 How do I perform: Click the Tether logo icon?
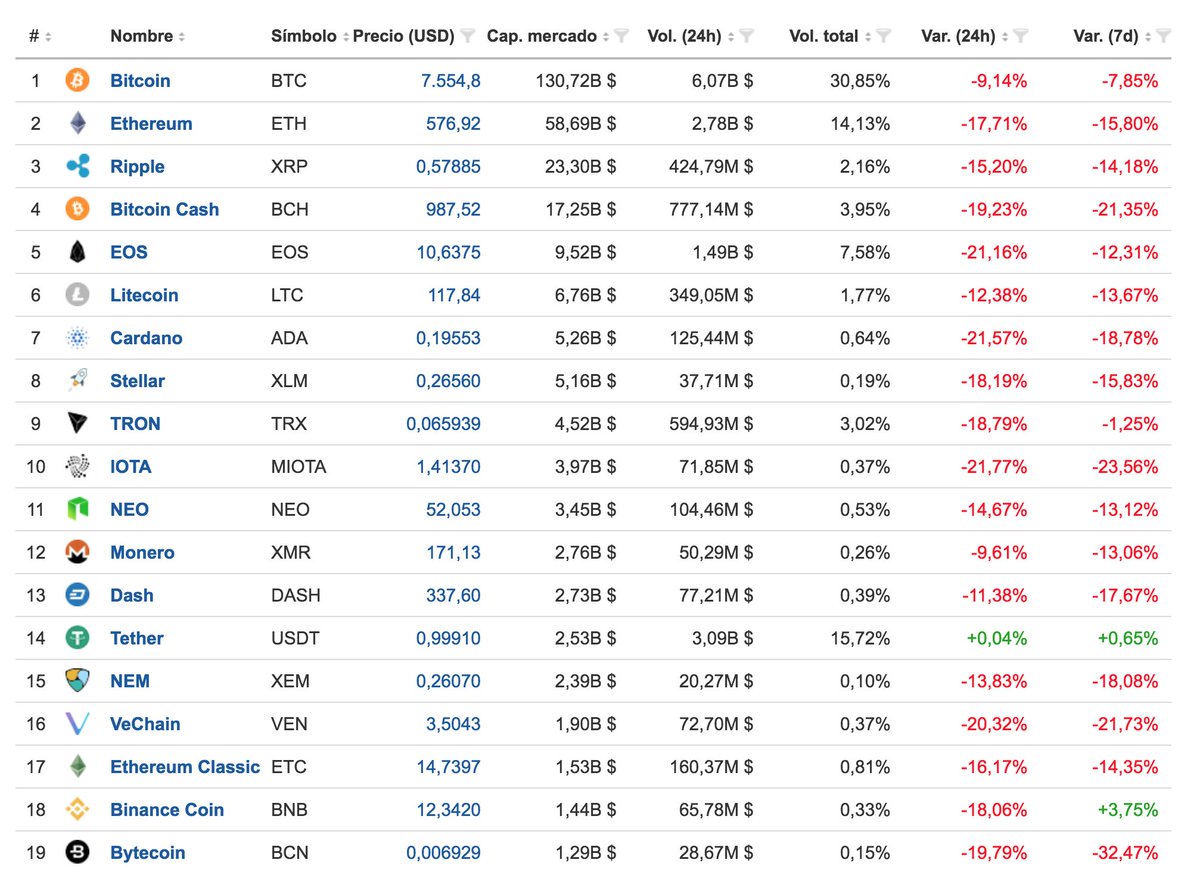(77, 638)
